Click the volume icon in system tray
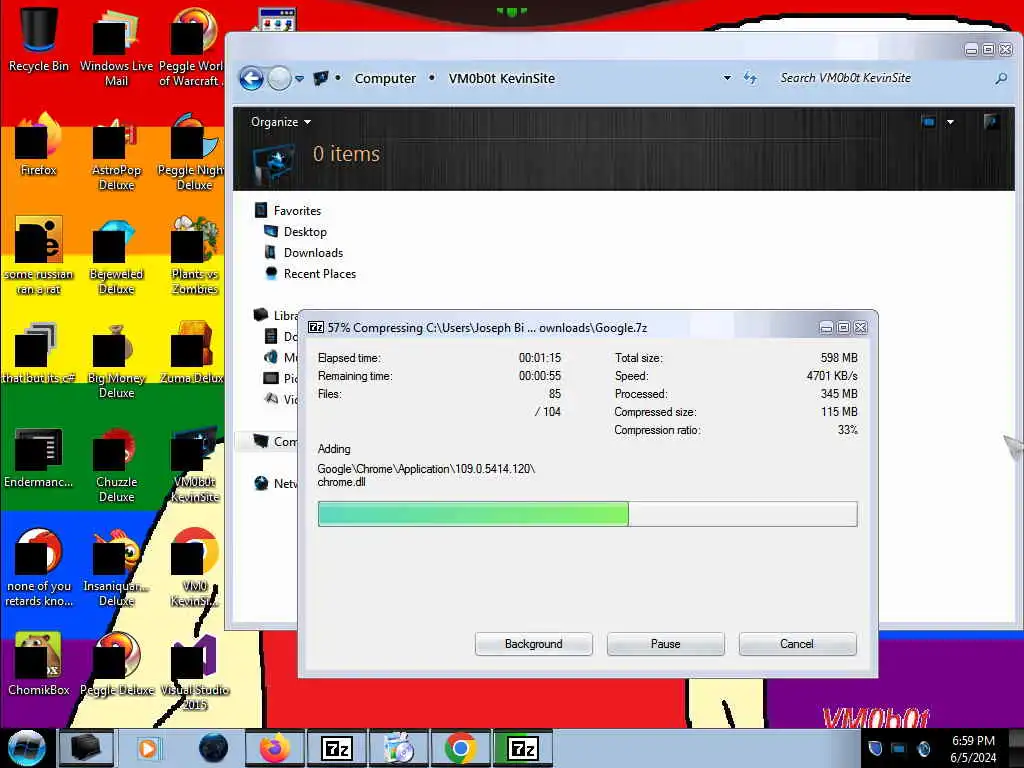Viewport: 1024px width, 768px height. [x=923, y=748]
